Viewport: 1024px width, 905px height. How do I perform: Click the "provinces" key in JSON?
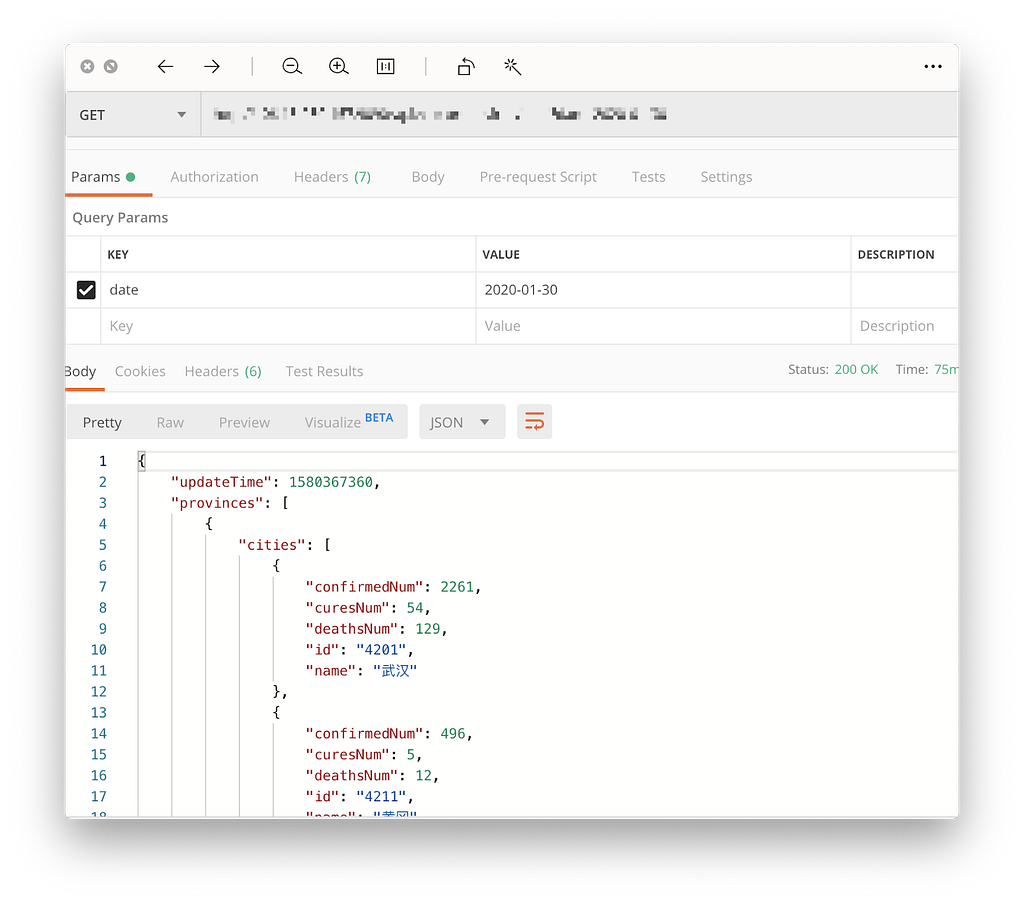pos(216,503)
